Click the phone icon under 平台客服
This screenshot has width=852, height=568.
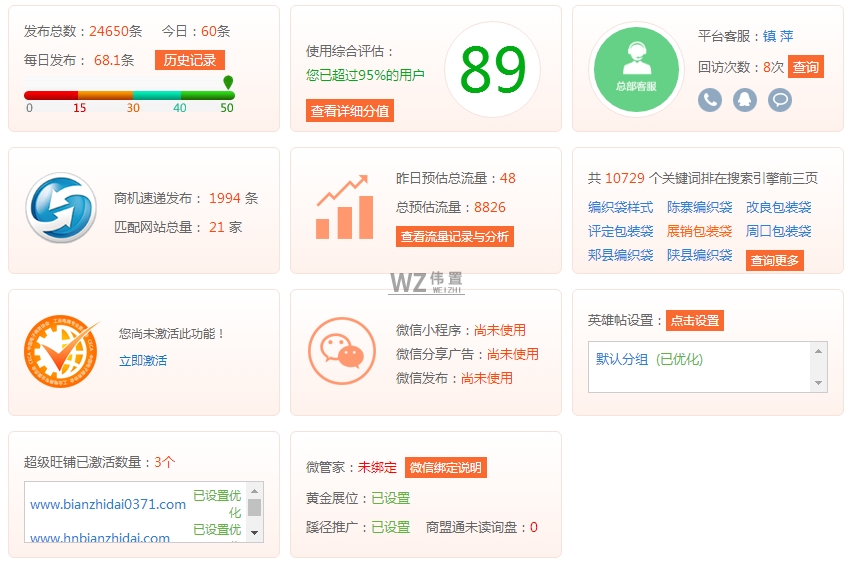tap(710, 100)
